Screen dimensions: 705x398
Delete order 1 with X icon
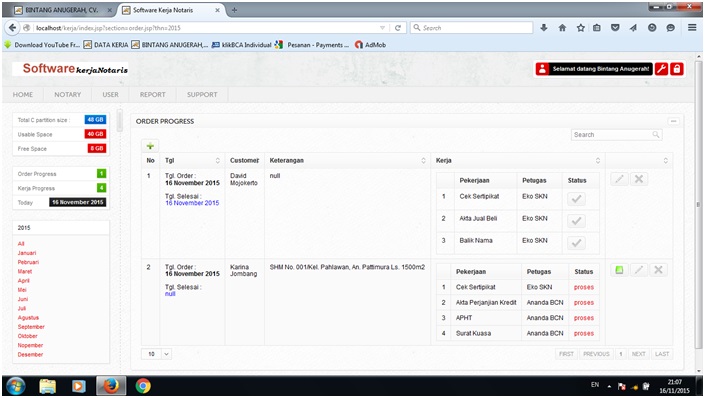point(638,179)
